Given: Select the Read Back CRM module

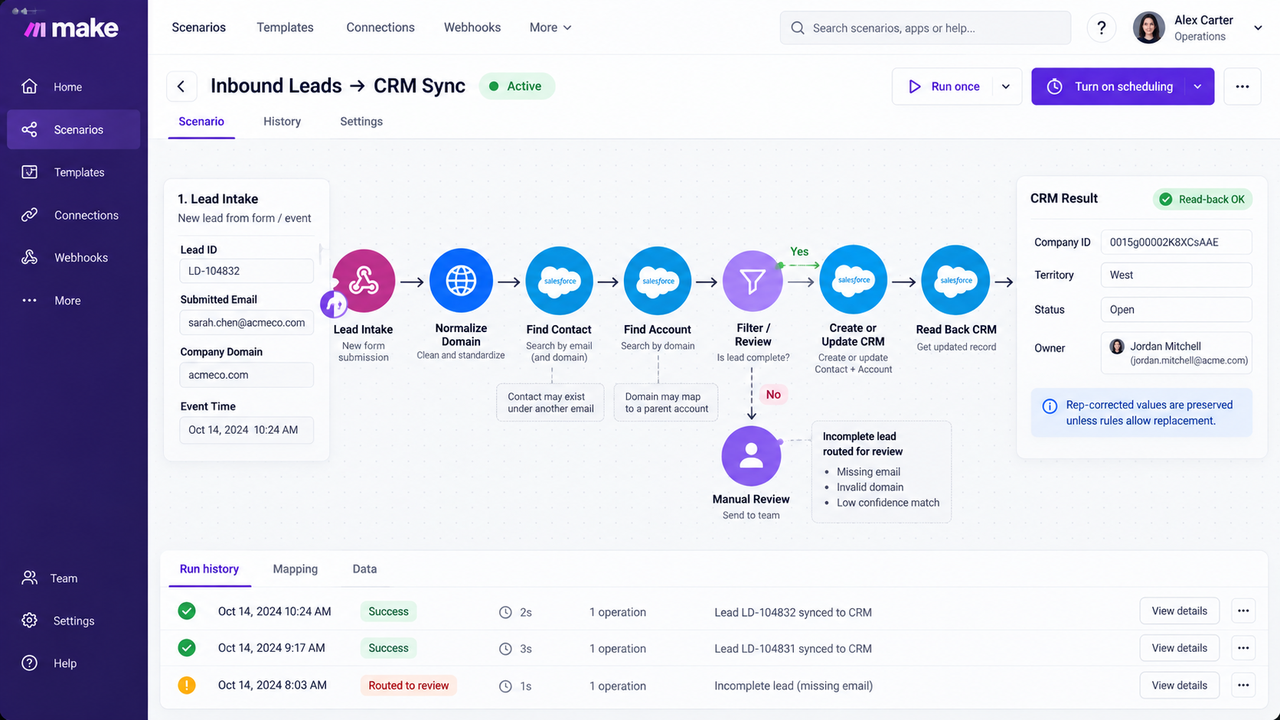Looking at the screenshot, I should (956, 280).
